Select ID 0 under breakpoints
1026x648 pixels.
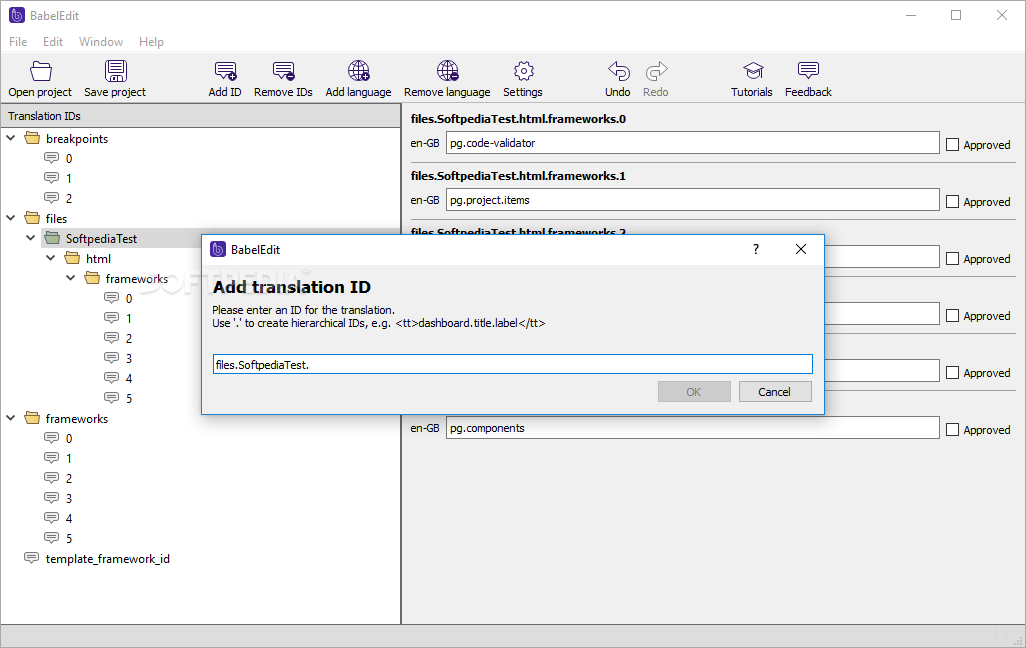click(x=69, y=158)
